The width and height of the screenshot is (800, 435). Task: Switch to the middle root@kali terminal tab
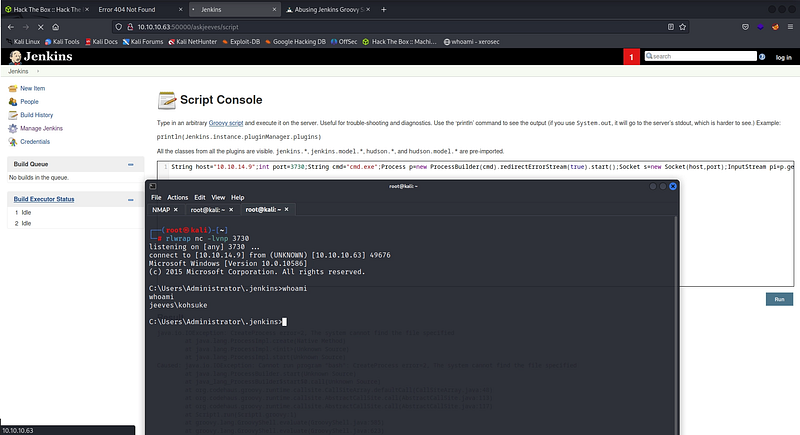click(208, 210)
